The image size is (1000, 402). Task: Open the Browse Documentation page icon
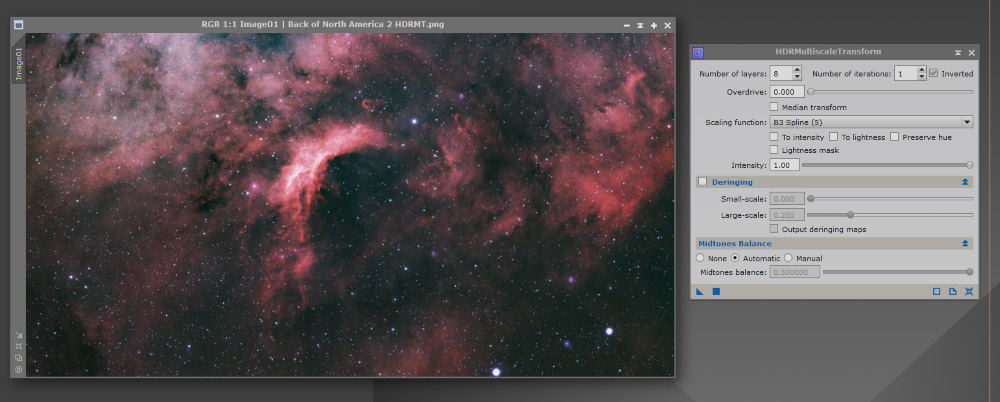(953, 292)
